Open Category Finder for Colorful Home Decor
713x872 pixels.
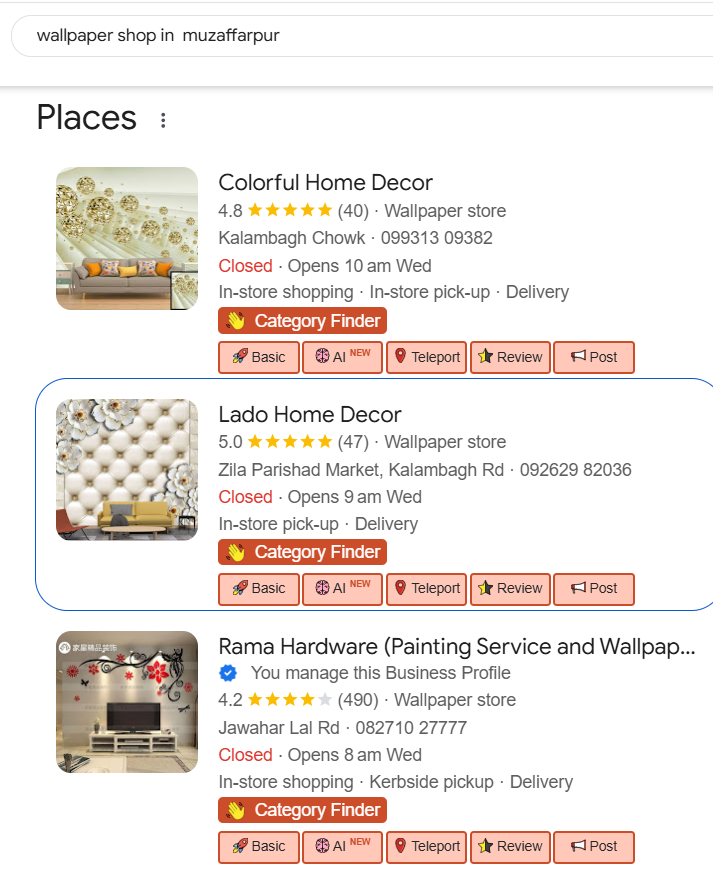pos(302,321)
